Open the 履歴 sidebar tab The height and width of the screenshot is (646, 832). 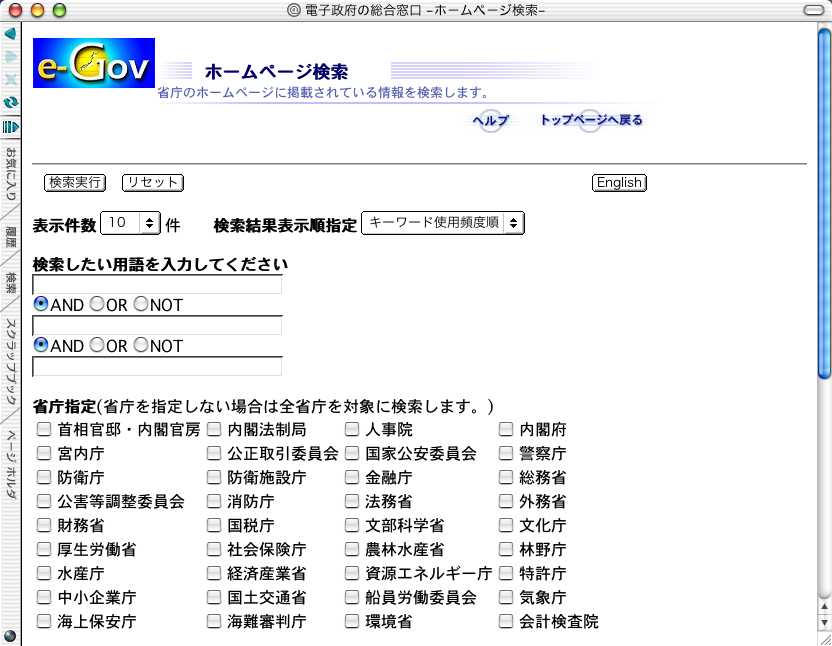[x=10, y=237]
